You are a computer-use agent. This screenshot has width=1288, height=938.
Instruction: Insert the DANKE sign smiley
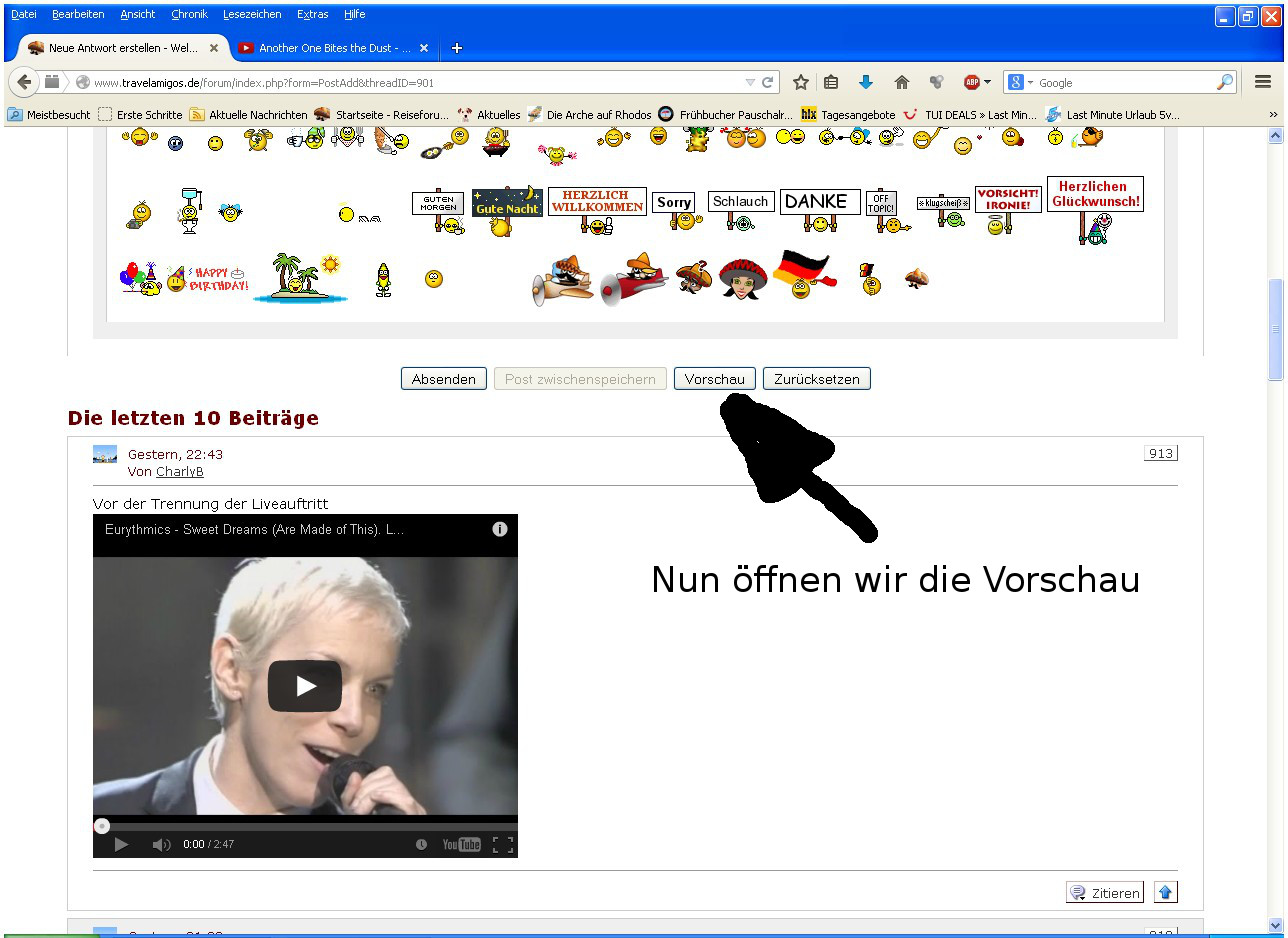819,209
